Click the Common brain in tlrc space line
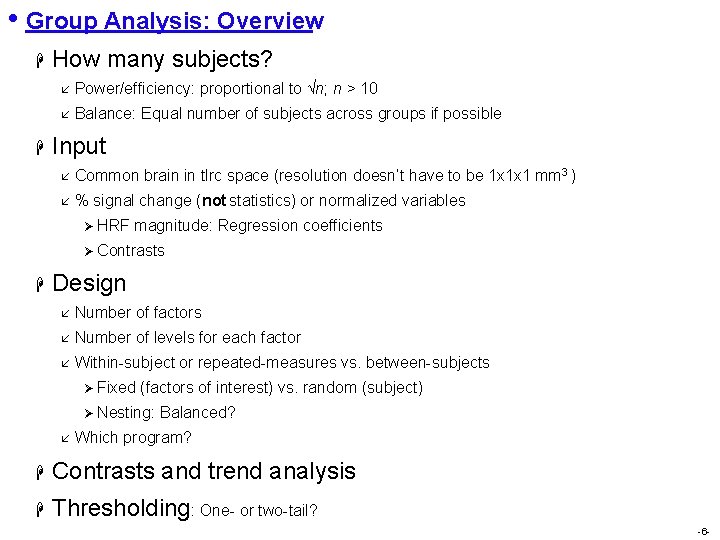Screen dimensions: 720x540 click(x=325, y=175)
